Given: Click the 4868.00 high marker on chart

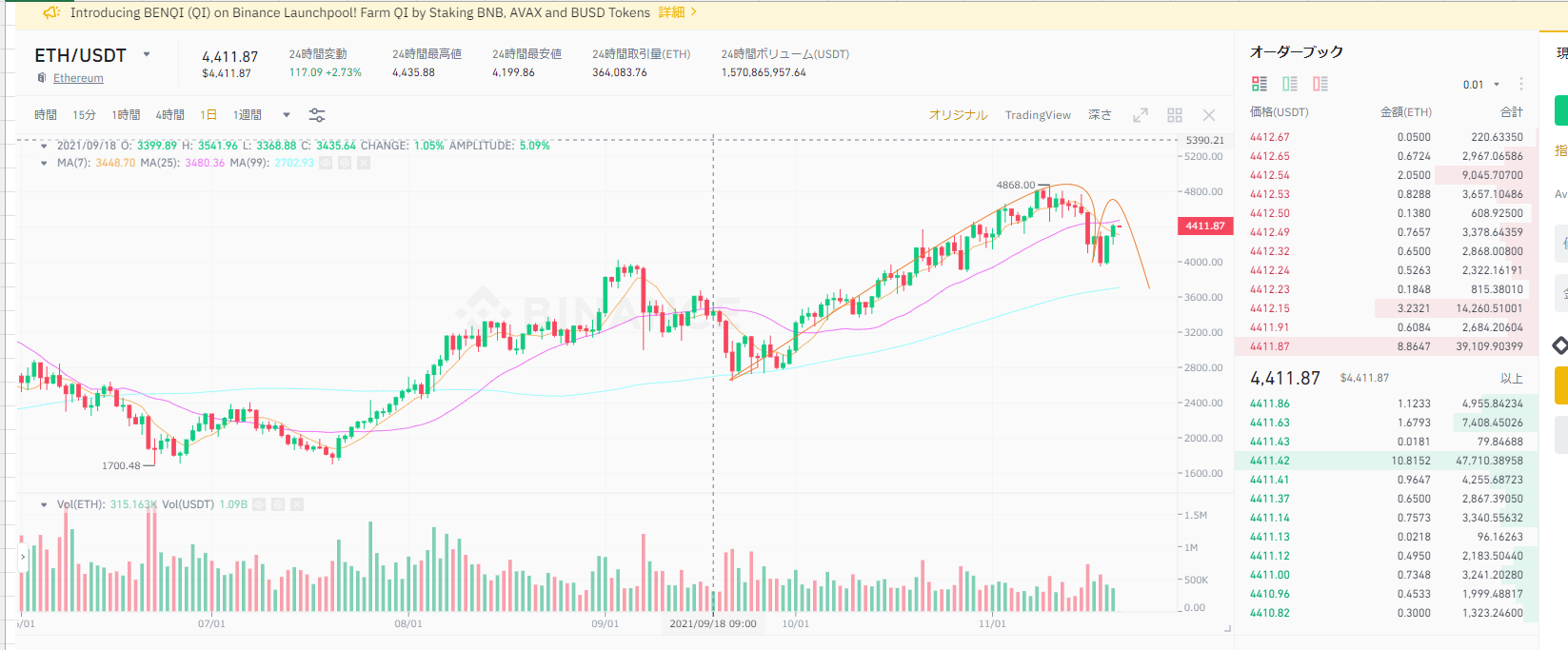Looking at the screenshot, I should [1016, 185].
